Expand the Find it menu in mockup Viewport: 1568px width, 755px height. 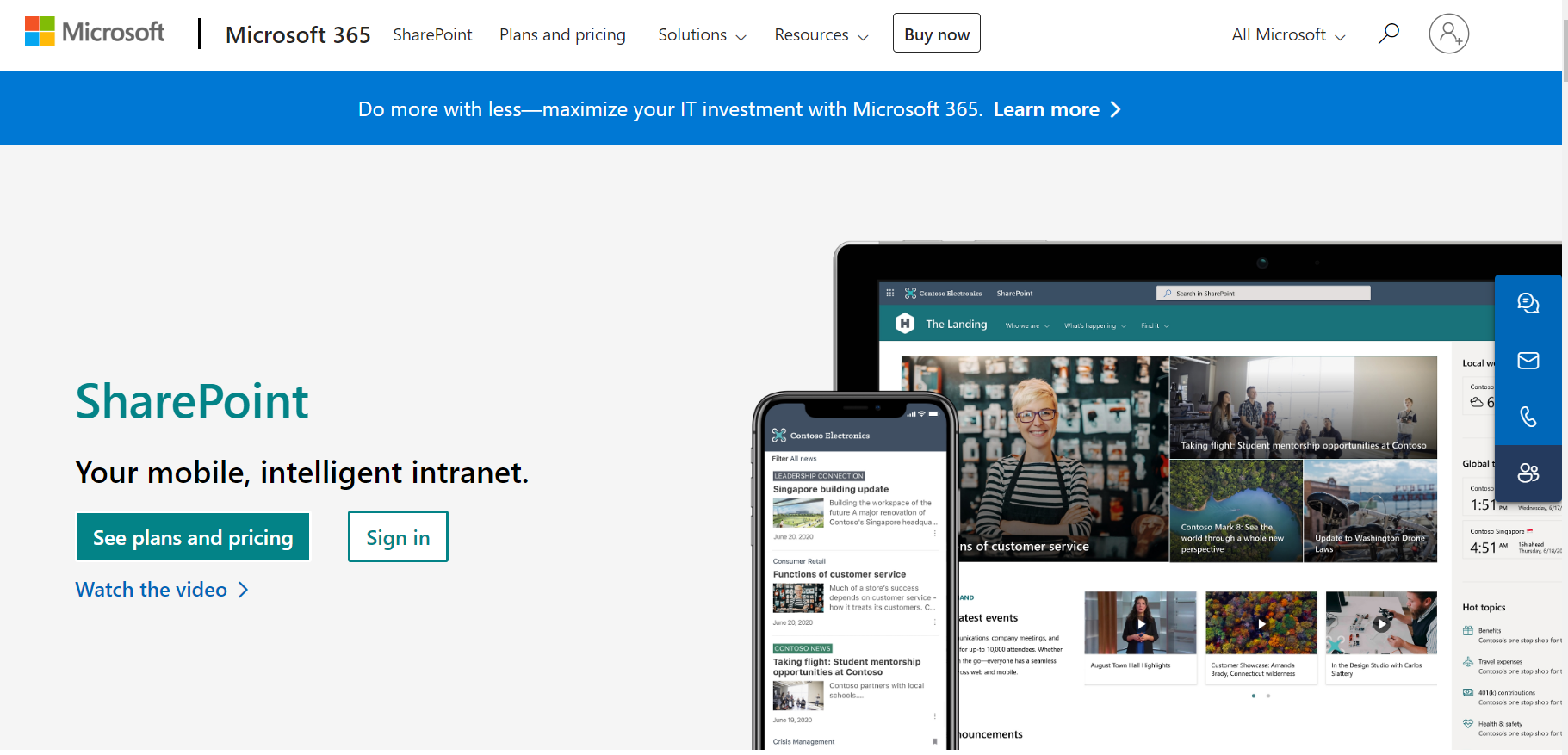[1155, 325]
